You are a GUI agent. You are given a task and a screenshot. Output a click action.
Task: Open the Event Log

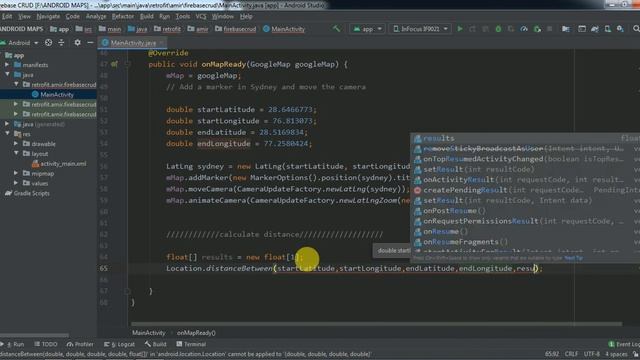click(x=624, y=344)
